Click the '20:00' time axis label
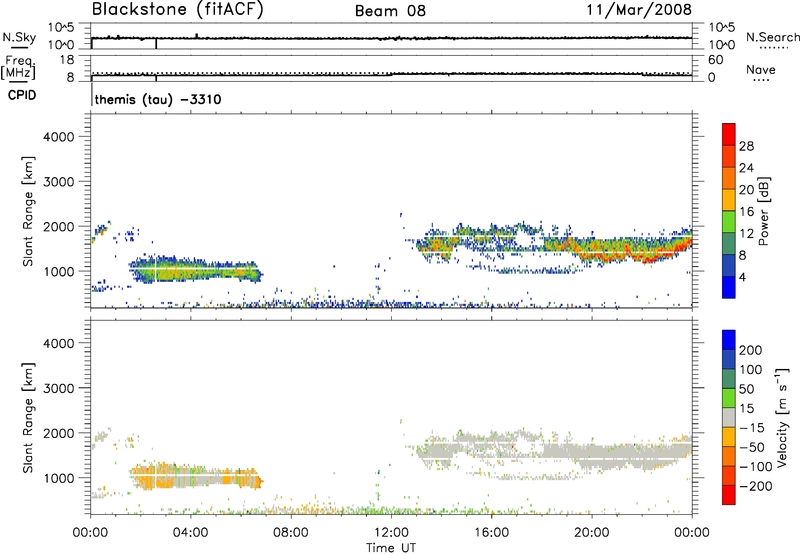 click(591, 533)
